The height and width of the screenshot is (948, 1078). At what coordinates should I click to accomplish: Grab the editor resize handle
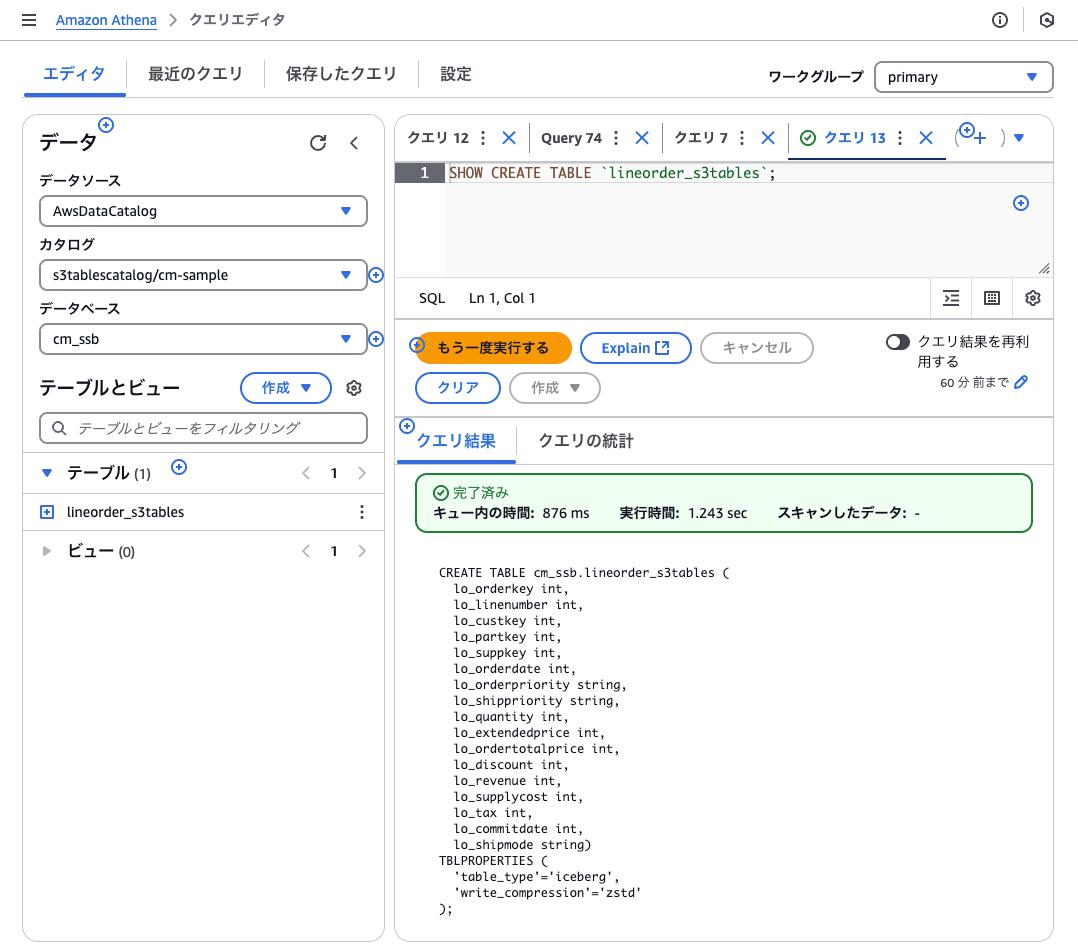pos(1044,269)
